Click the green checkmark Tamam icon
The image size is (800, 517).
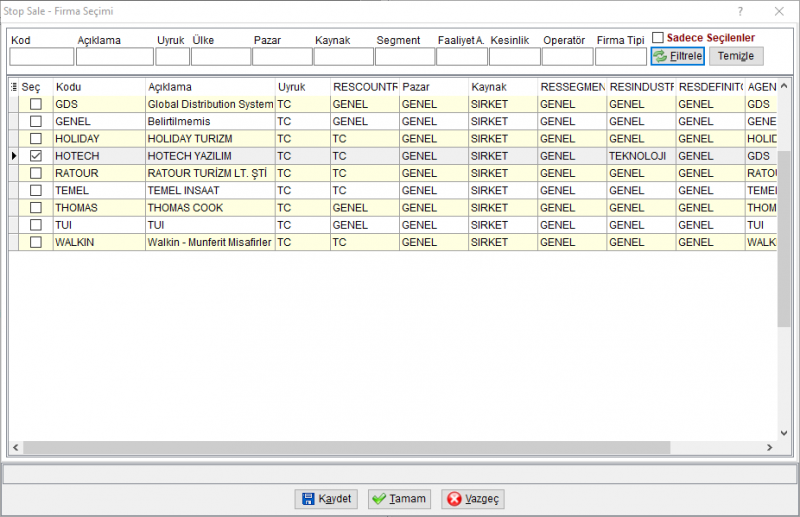tap(379, 499)
